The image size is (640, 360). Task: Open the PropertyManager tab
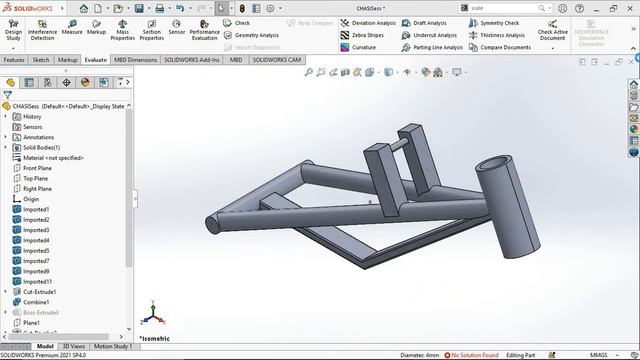[29, 82]
